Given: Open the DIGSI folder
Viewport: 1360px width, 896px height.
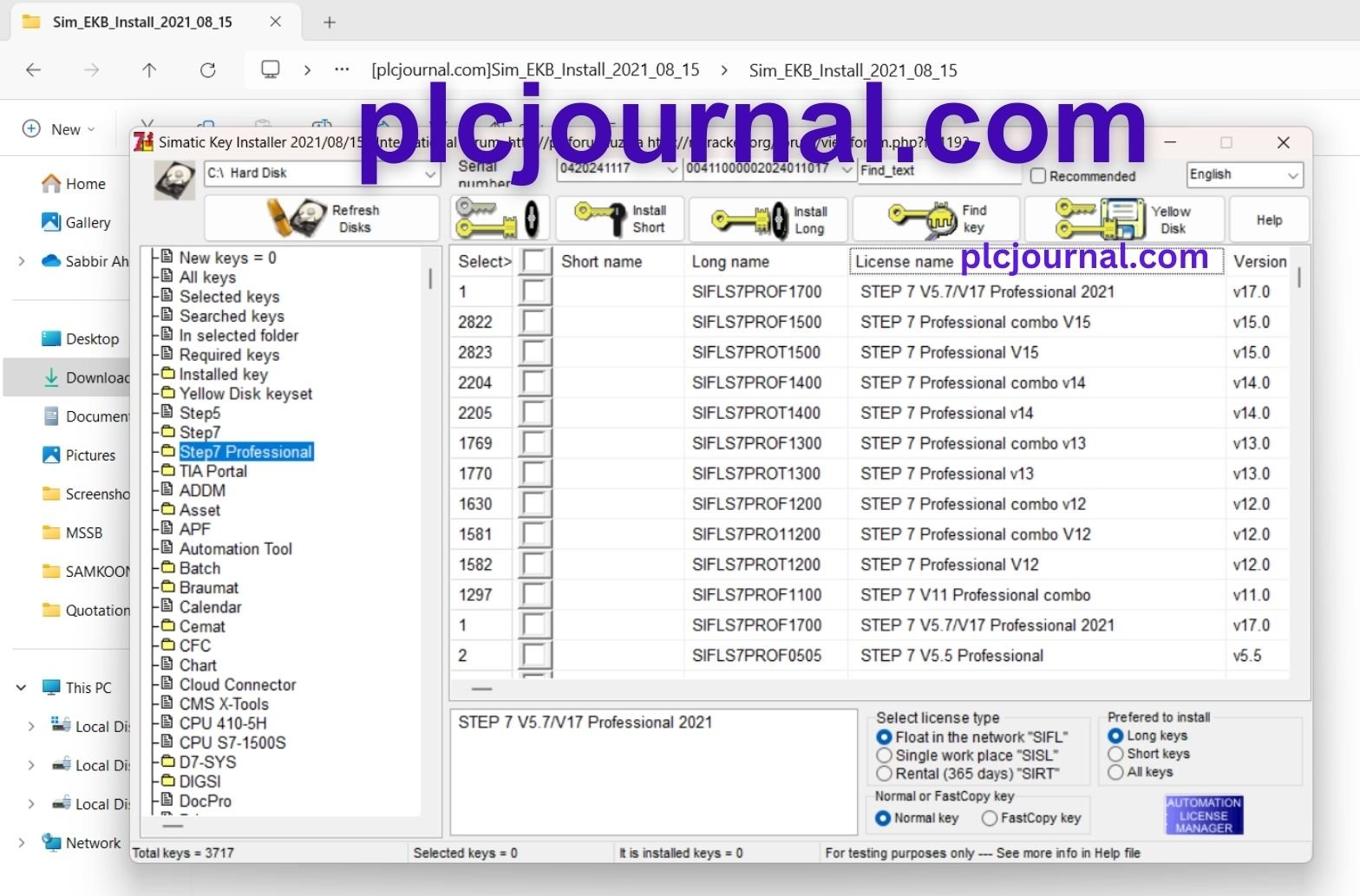Looking at the screenshot, I should (199, 782).
